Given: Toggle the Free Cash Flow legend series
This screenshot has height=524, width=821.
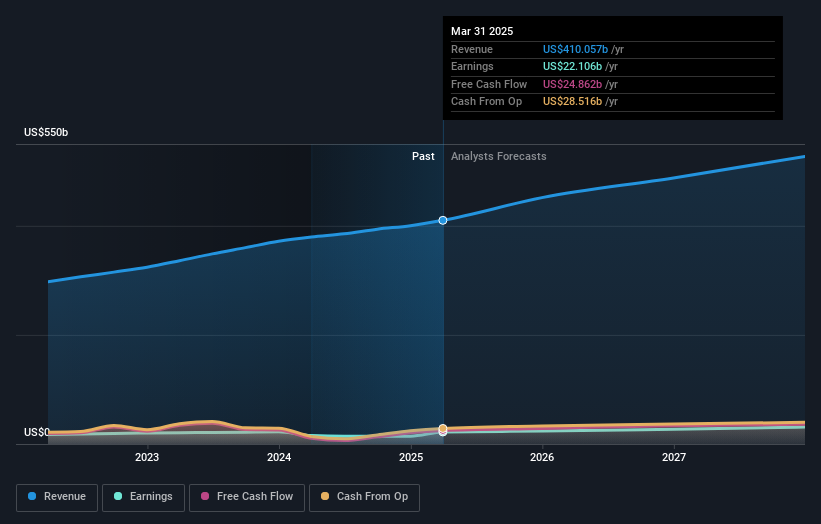Looking at the screenshot, I should (247, 497).
